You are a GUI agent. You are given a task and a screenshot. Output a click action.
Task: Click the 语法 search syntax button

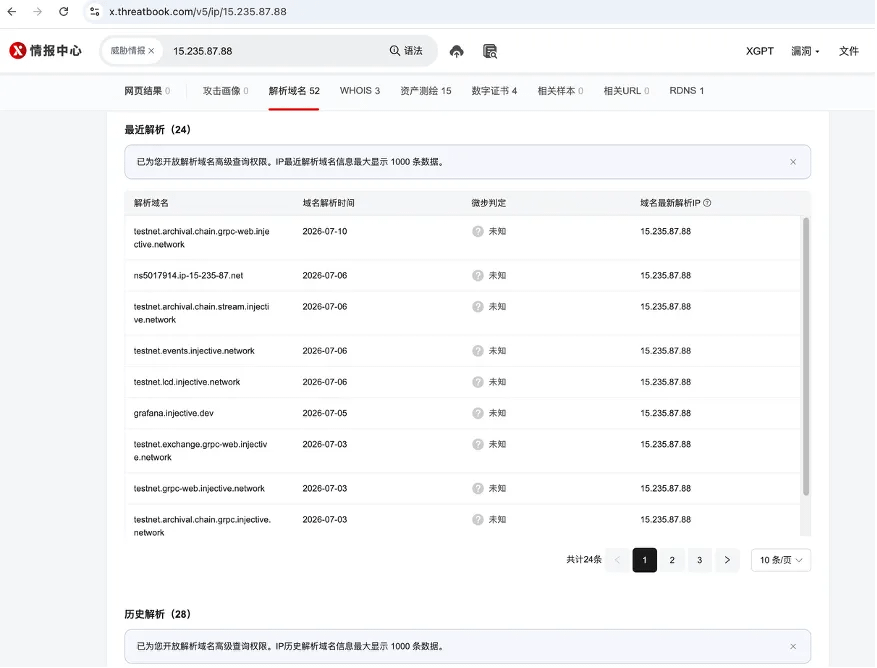tap(406, 51)
